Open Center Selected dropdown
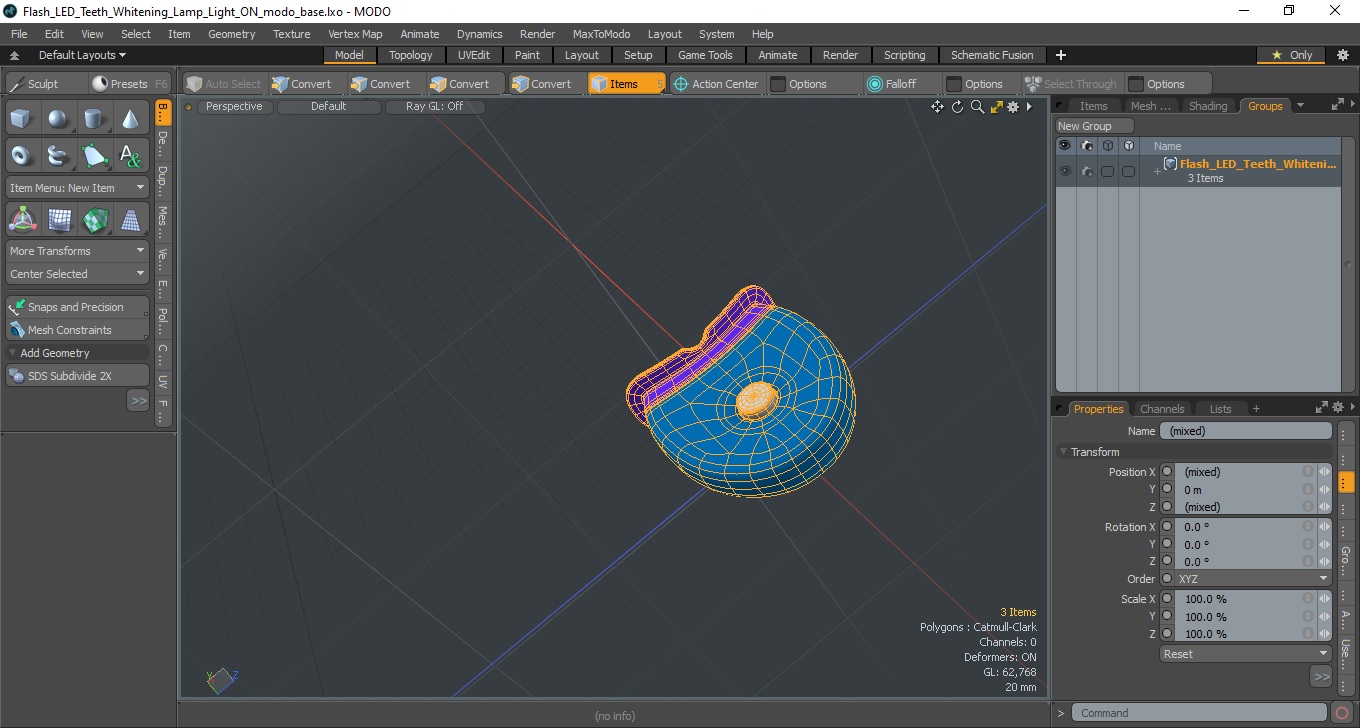 tap(77, 274)
